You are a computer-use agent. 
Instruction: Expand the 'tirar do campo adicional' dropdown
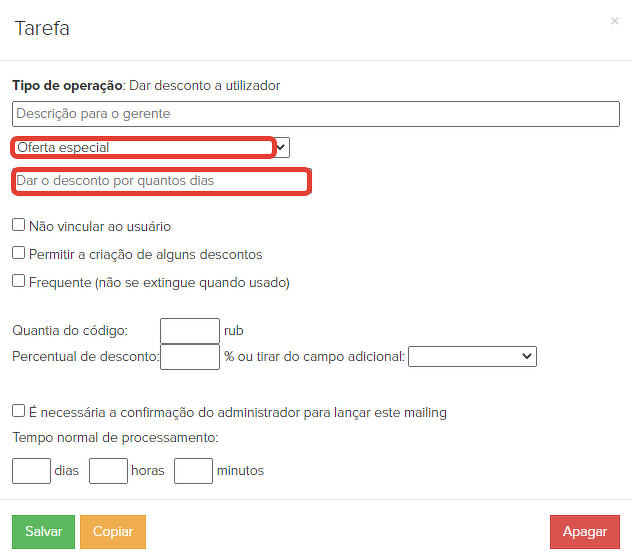pyautogui.click(x=472, y=356)
